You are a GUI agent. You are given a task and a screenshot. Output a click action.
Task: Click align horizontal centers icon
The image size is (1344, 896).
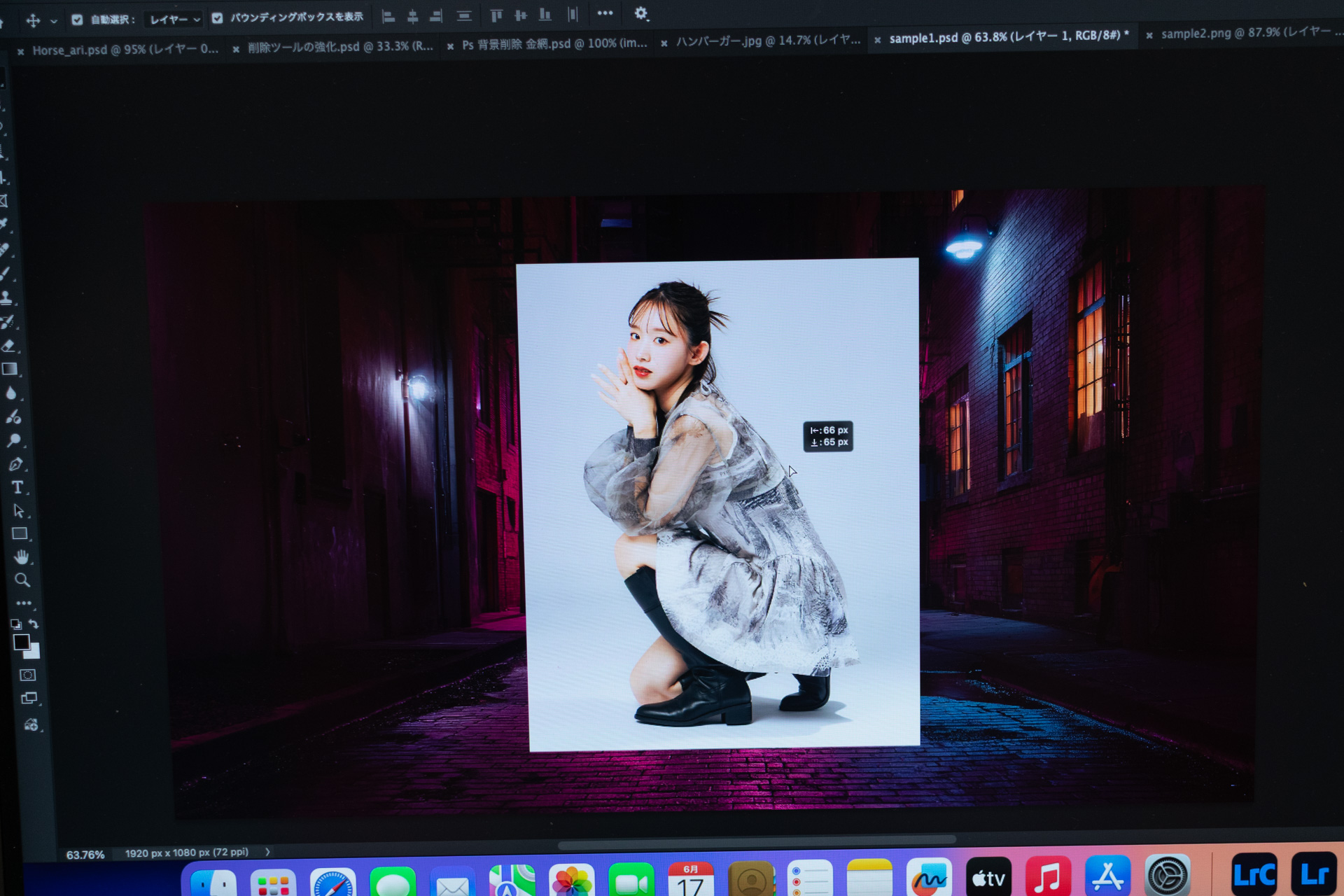pyautogui.click(x=412, y=16)
